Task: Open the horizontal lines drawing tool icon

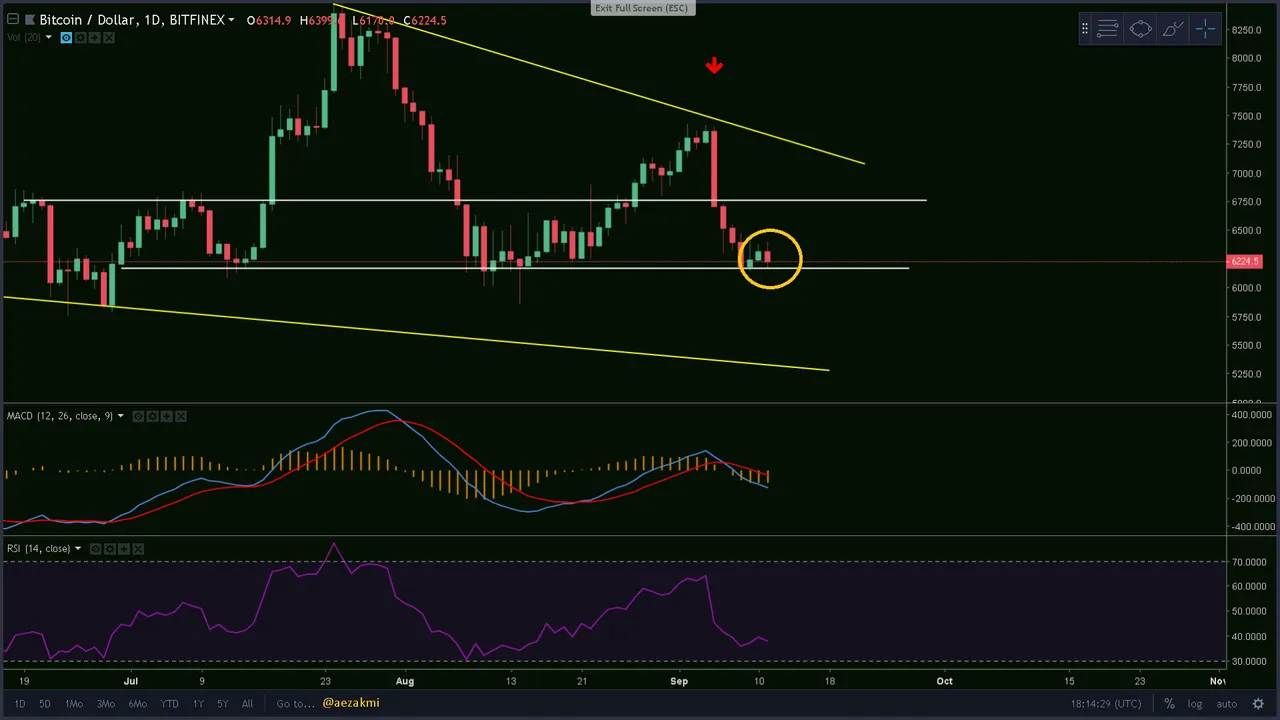Action: tap(1107, 29)
